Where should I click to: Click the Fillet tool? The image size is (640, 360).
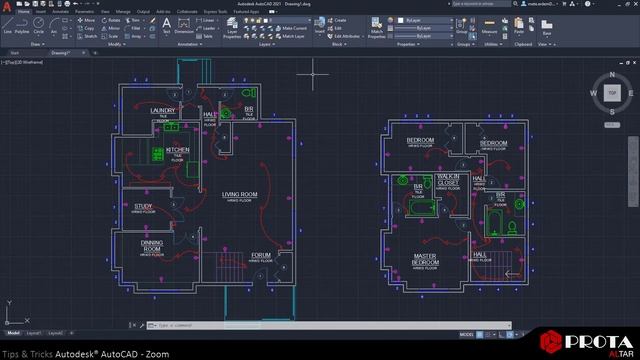pyautogui.click(x=133, y=28)
